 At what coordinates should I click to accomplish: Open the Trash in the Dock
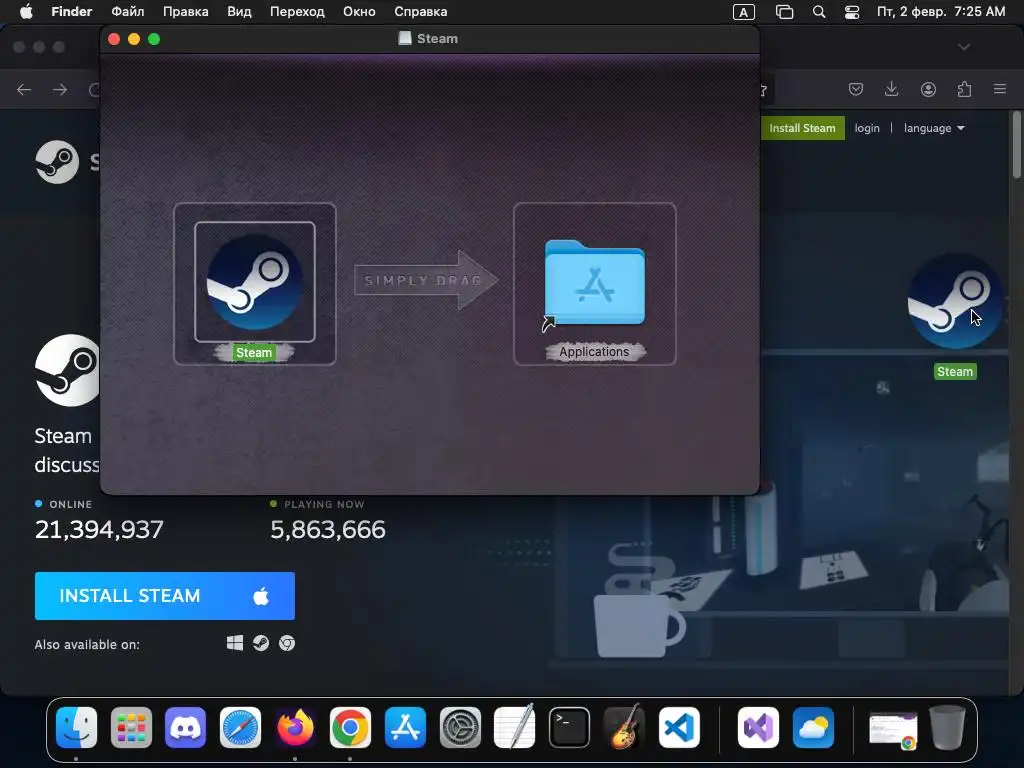click(947, 727)
